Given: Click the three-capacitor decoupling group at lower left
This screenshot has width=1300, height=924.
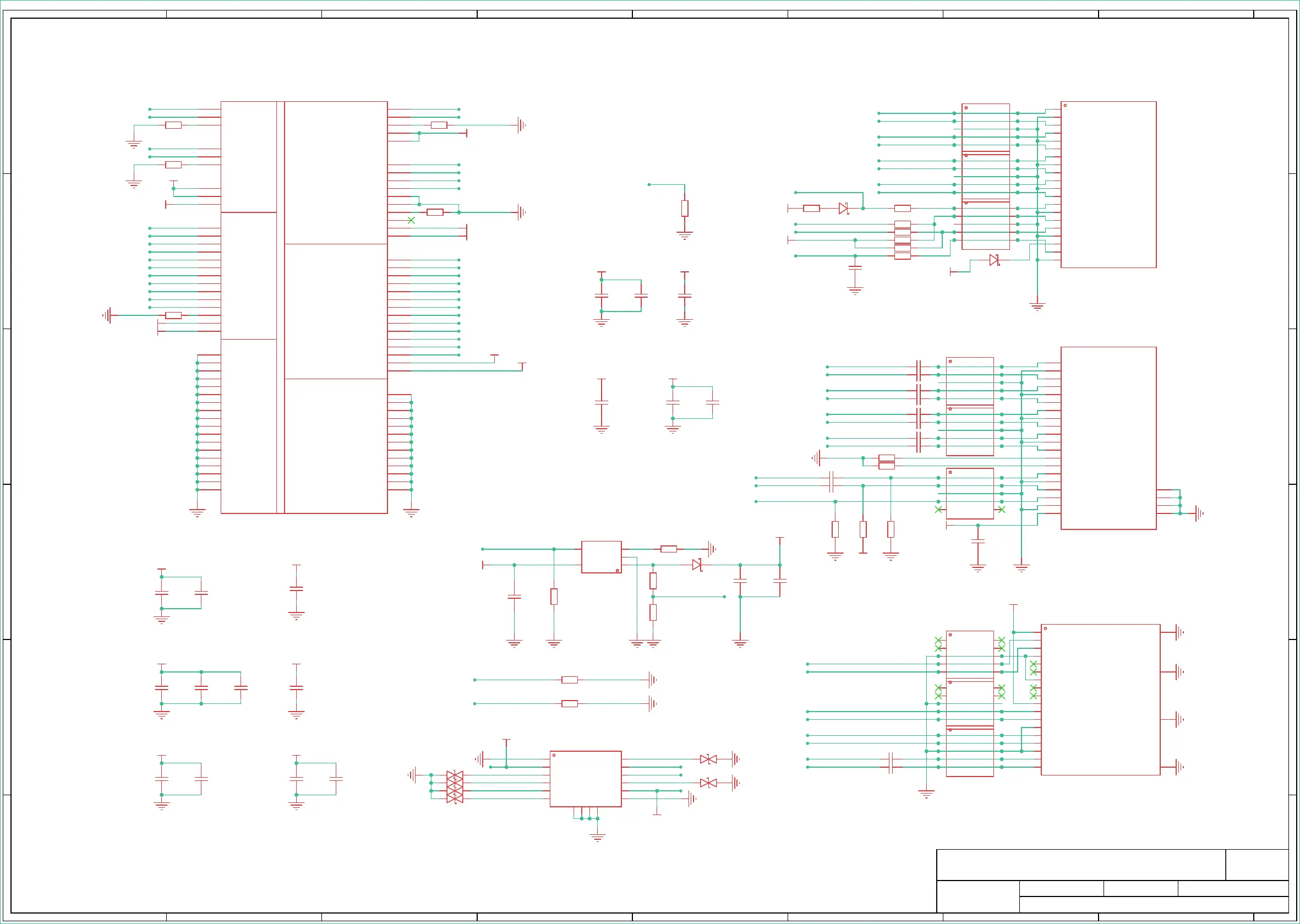Looking at the screenshot, I should [201, 687].
